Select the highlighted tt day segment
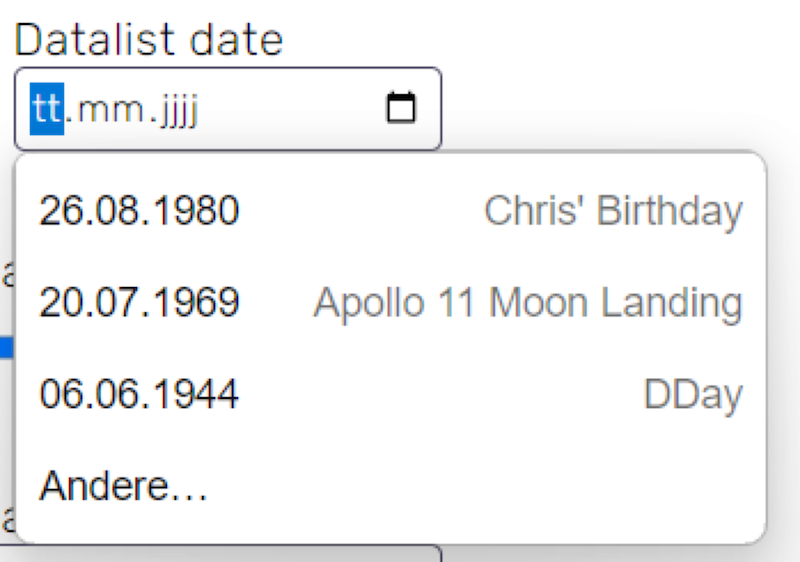800x562 pixels. tap(47, 109)
